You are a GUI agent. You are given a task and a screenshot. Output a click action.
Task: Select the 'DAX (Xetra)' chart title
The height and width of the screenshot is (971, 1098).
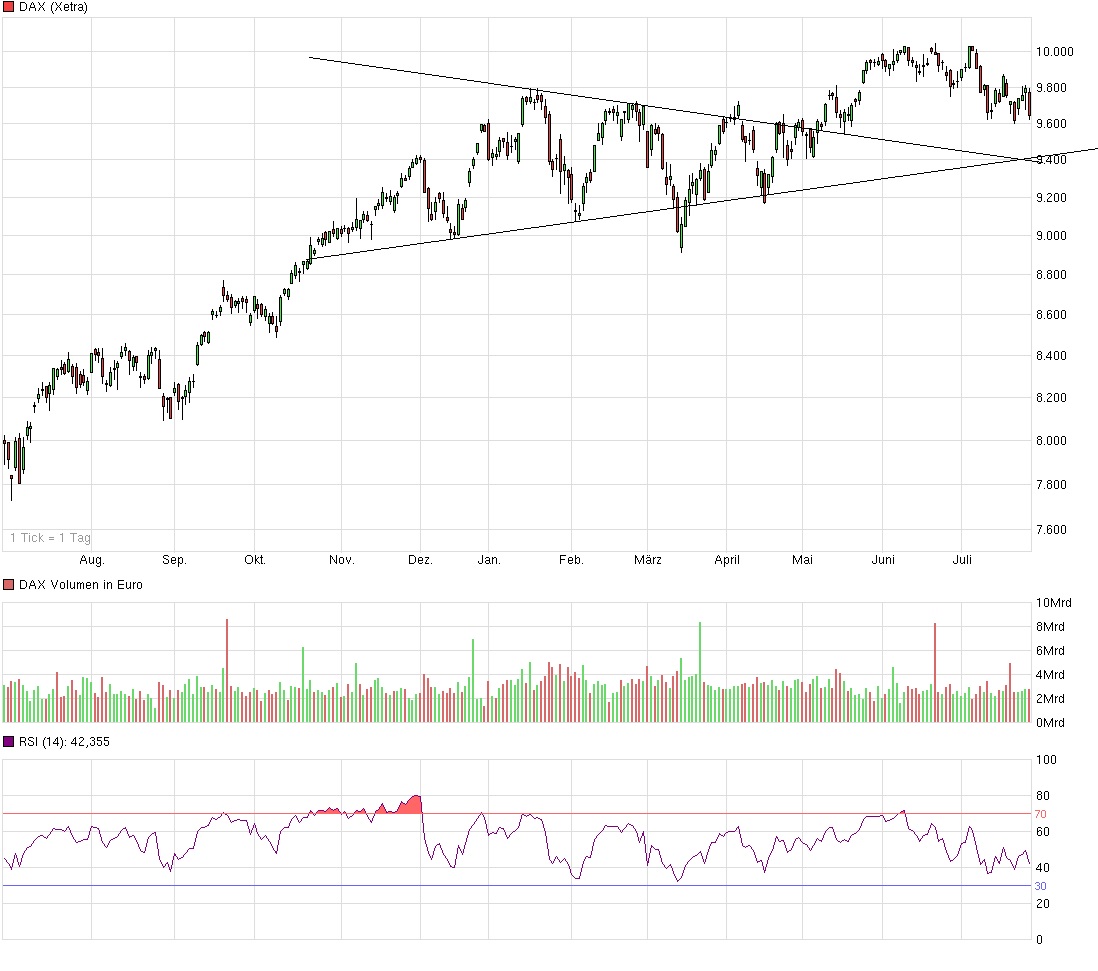click(x=53, y=7)
